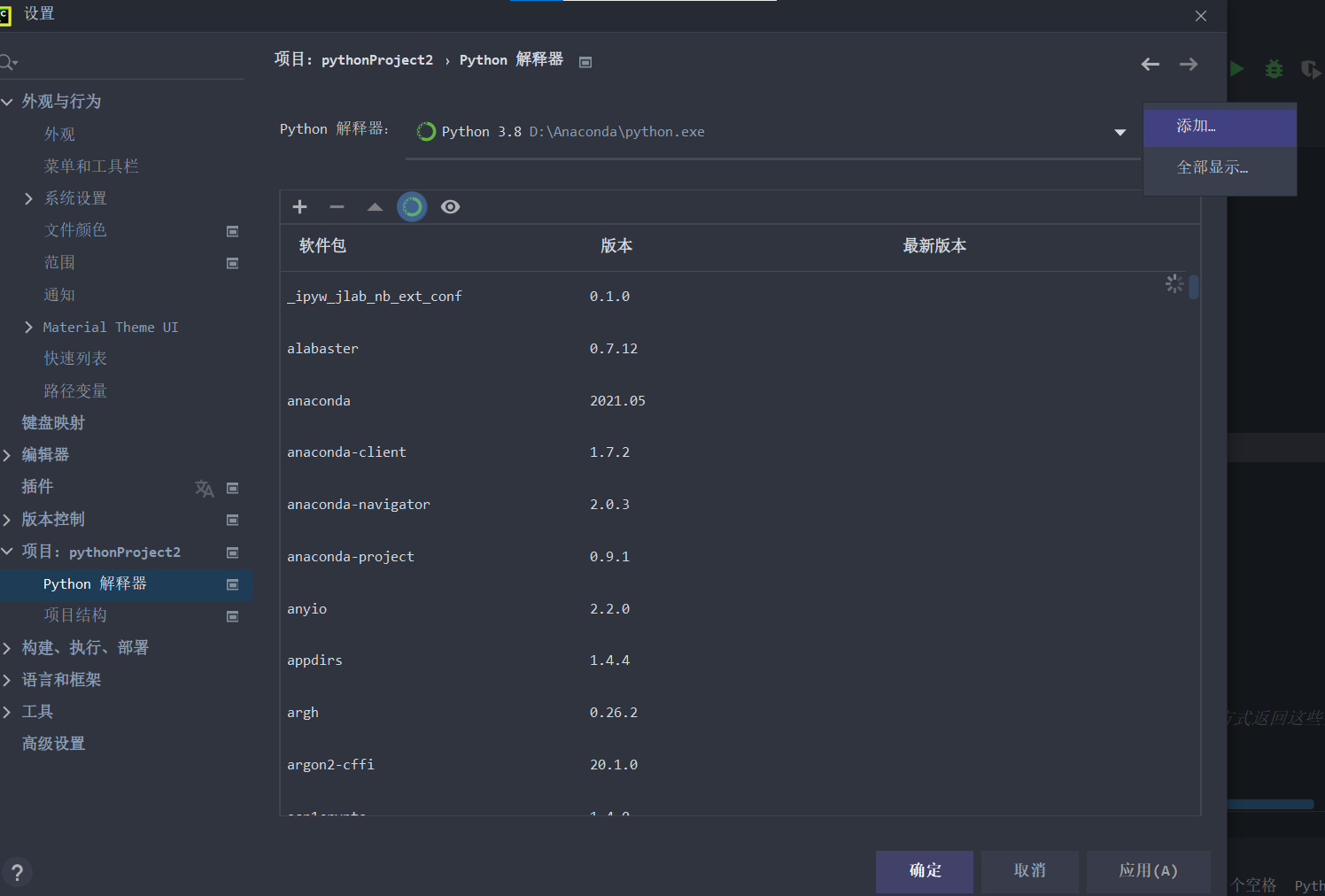
Task: Click the 确定 button
Action: pos(924,871)
